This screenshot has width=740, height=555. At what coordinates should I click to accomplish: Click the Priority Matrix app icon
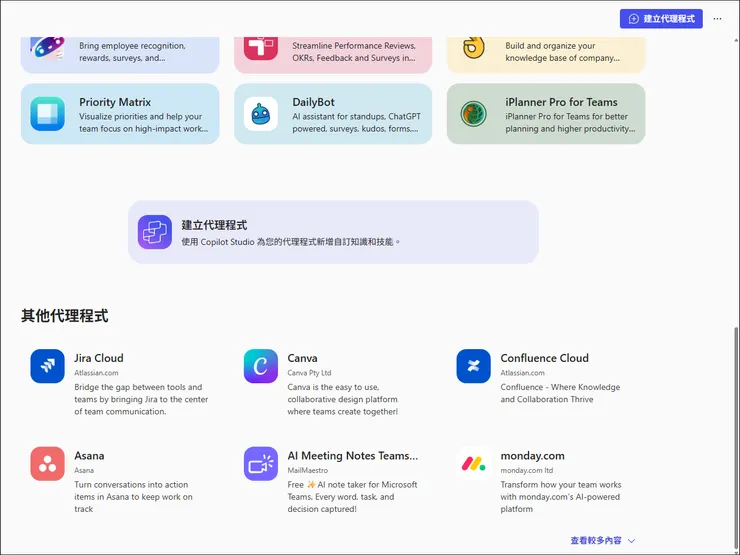coord(48,114)
